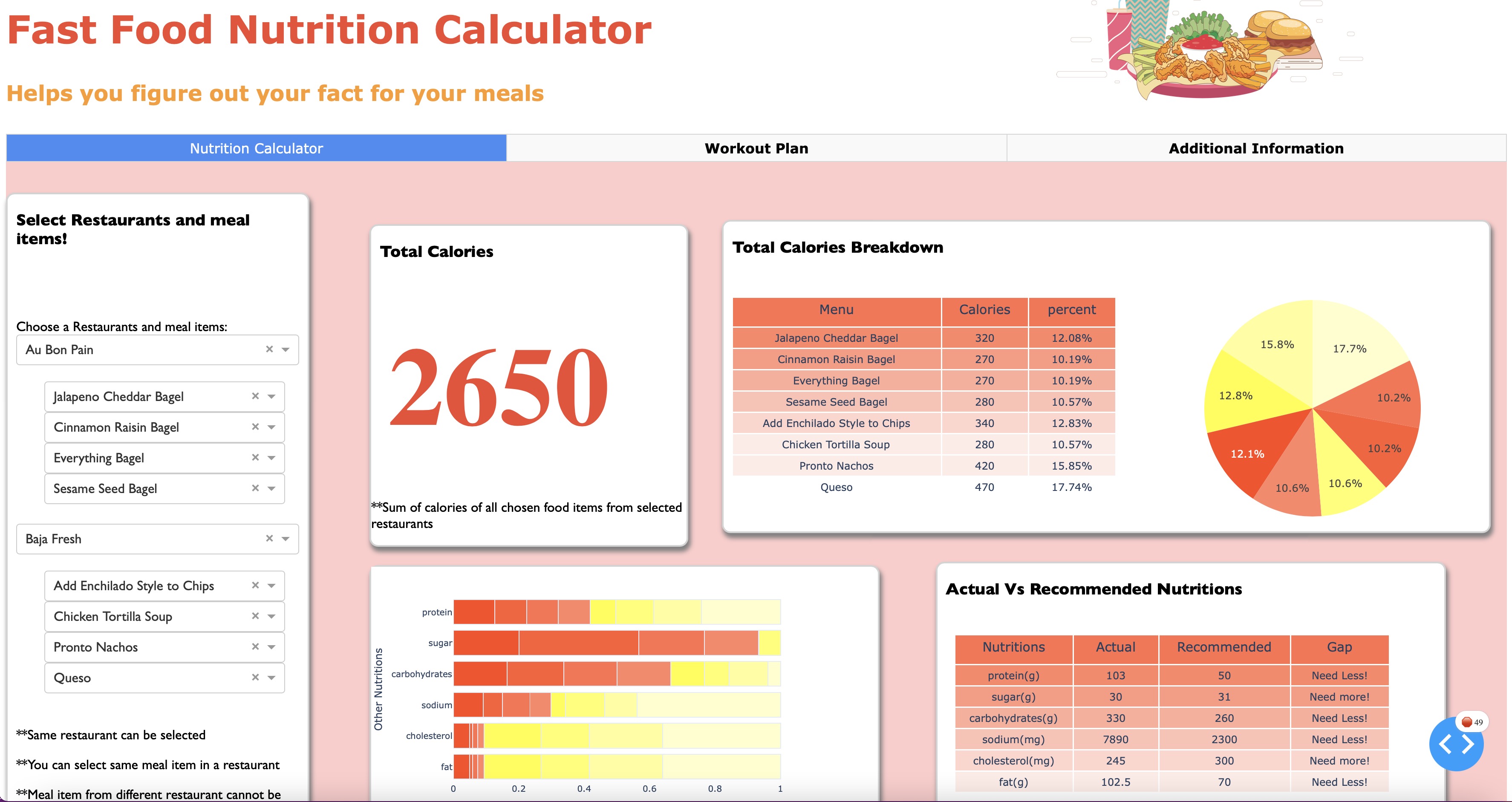
Task: Click the Queso row in the breakdown table
Action: pyautogui.click(x=836, y=487)
